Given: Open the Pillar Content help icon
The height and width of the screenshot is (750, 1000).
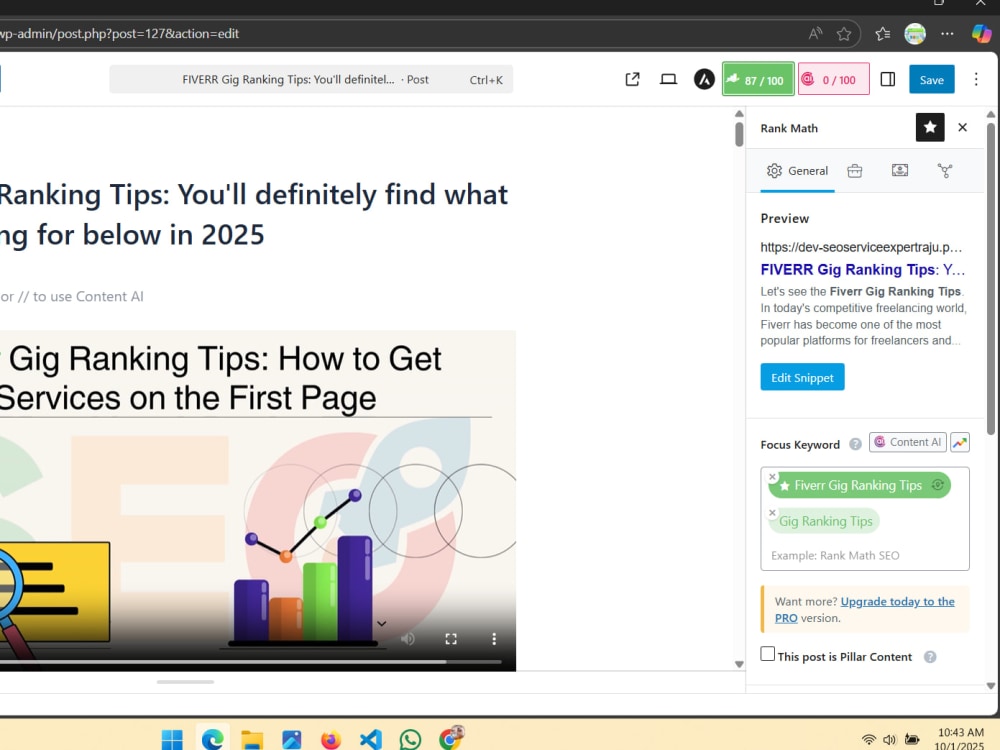Looking at the screenshot, I should click(x=930, y=657).
